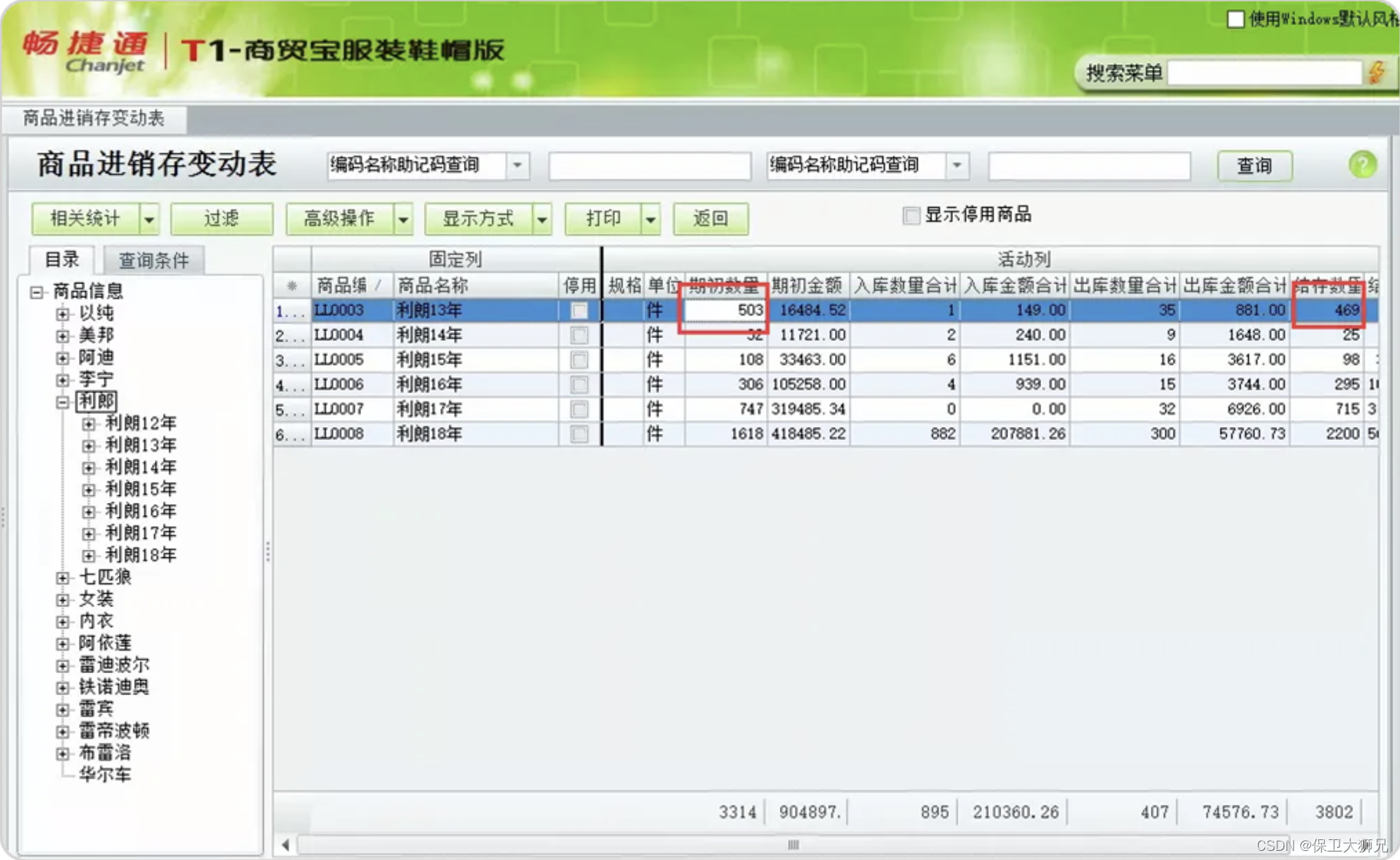Select row LL0006 product code cell
Viewport: 1400px width, 860px height.
coord(352,384)
